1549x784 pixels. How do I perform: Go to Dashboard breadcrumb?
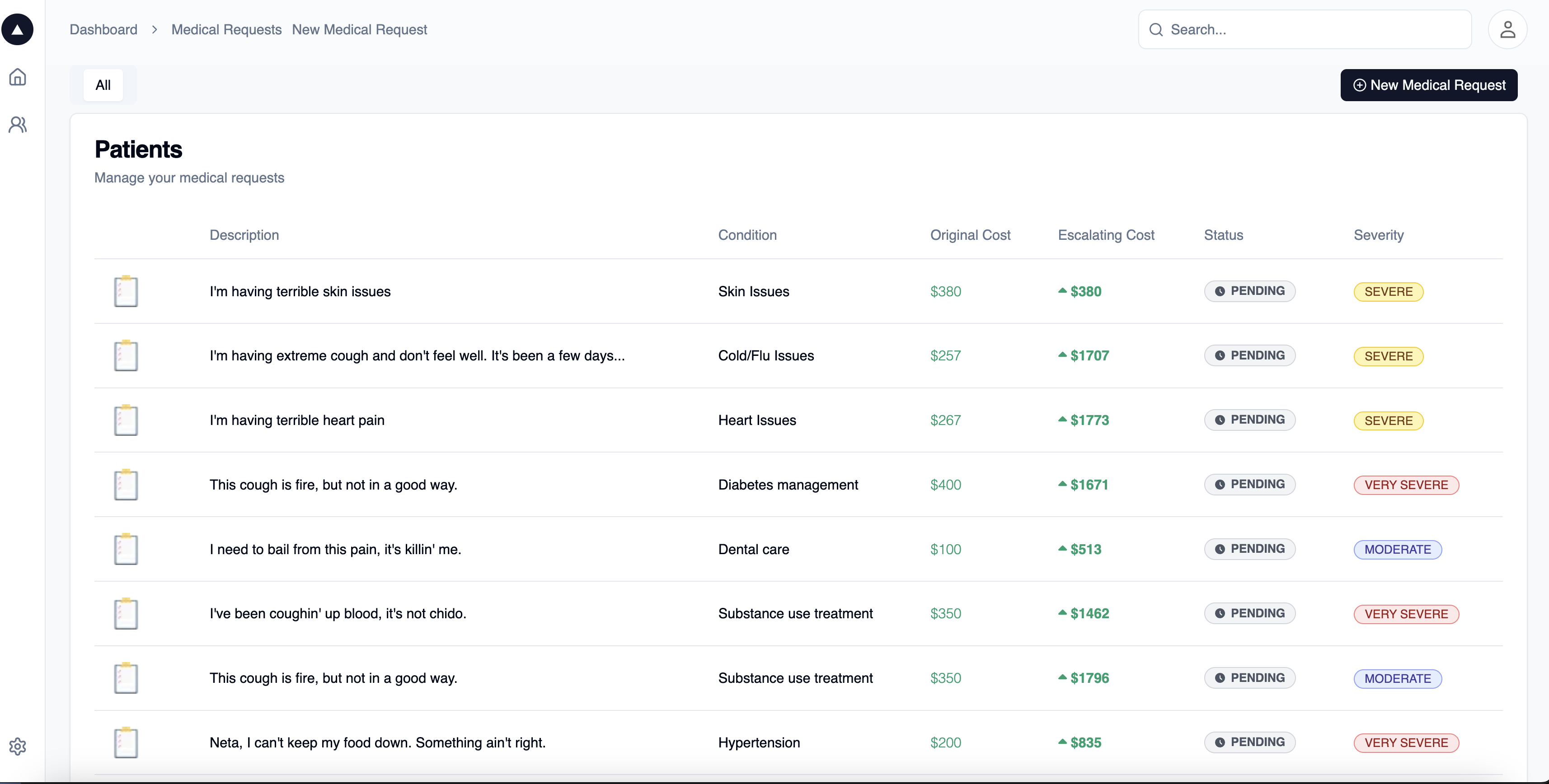click(103, 29)
